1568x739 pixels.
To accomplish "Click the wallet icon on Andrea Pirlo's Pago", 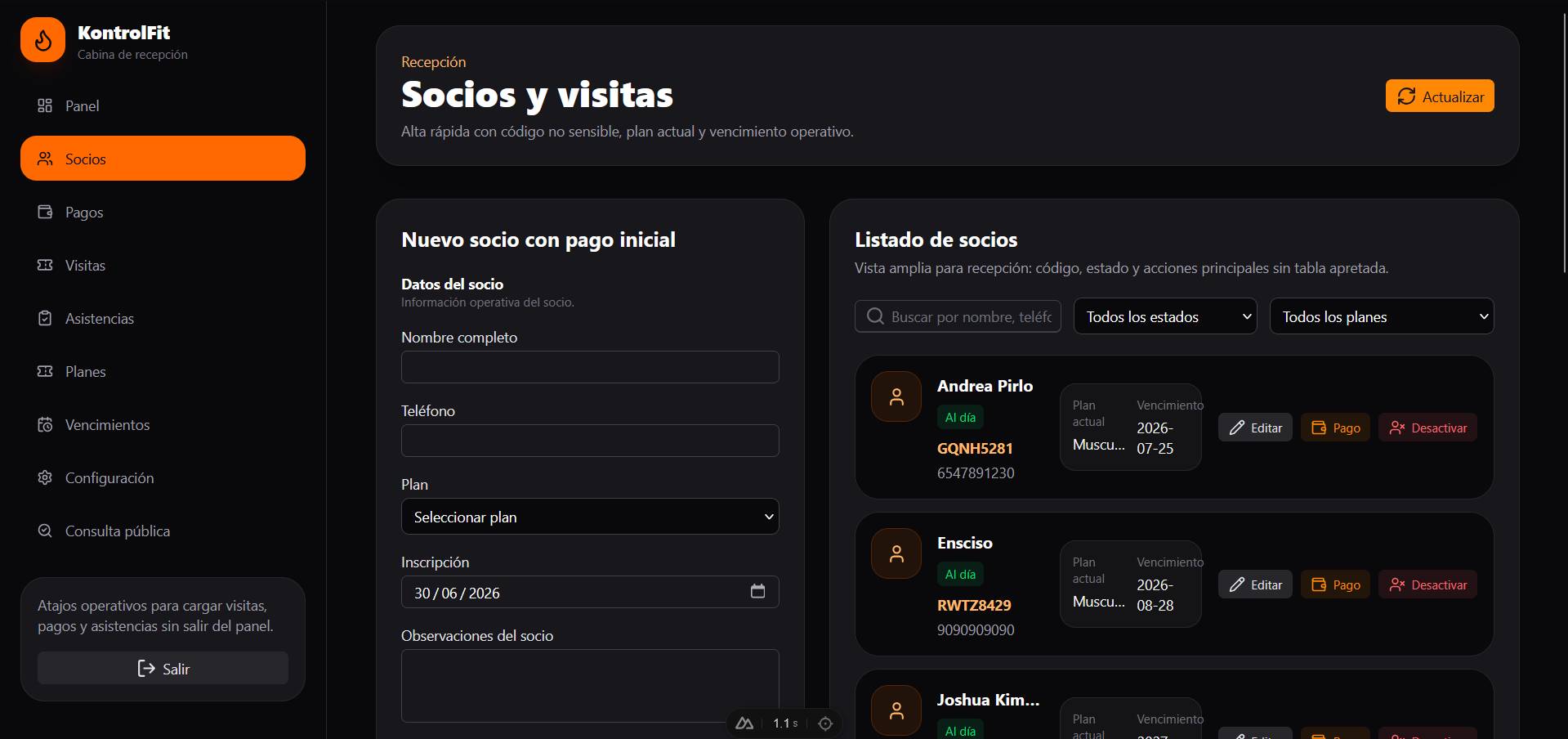I will coord(1319,428).
